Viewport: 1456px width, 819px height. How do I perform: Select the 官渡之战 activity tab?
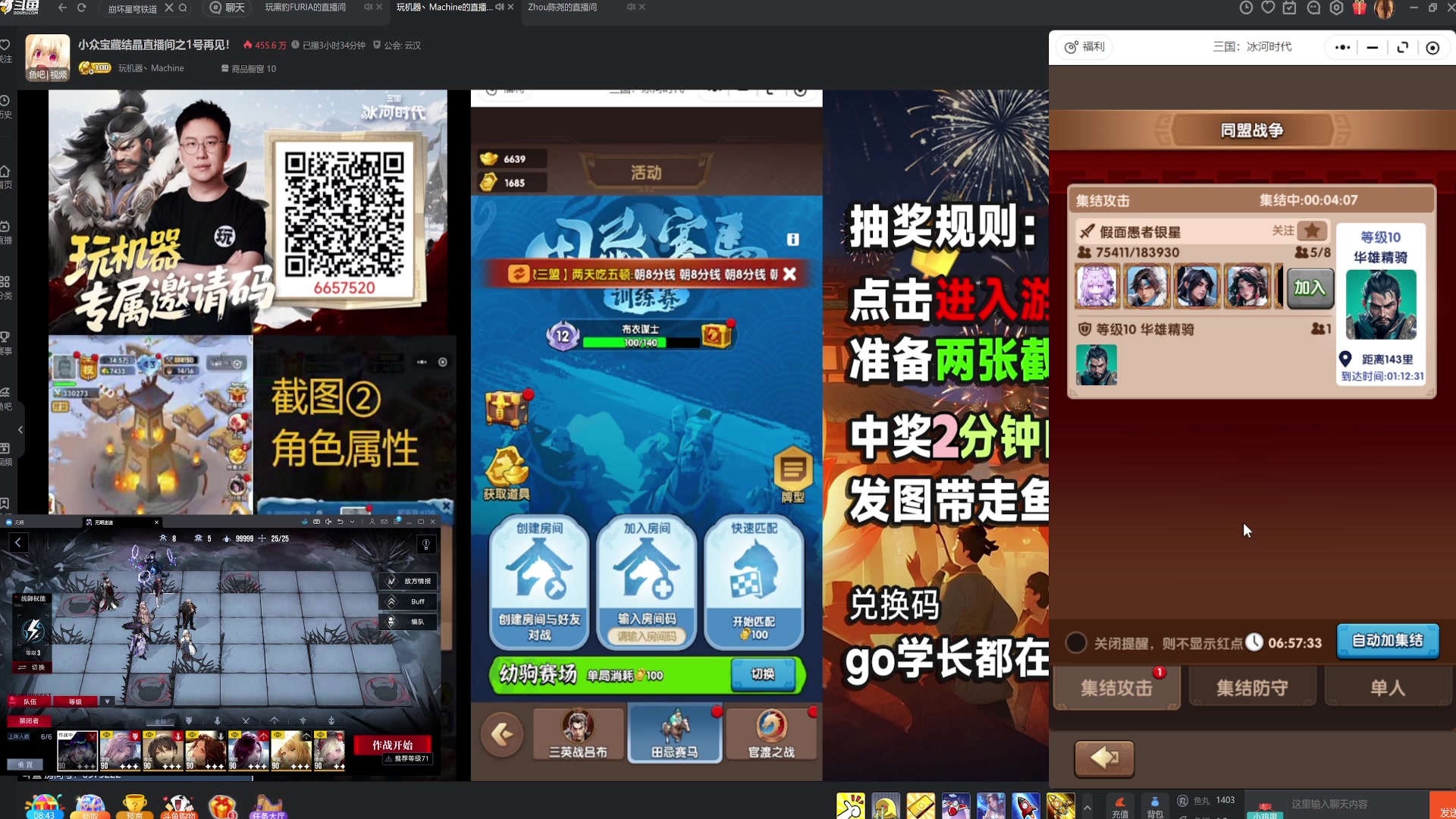[x=771, y=734]
